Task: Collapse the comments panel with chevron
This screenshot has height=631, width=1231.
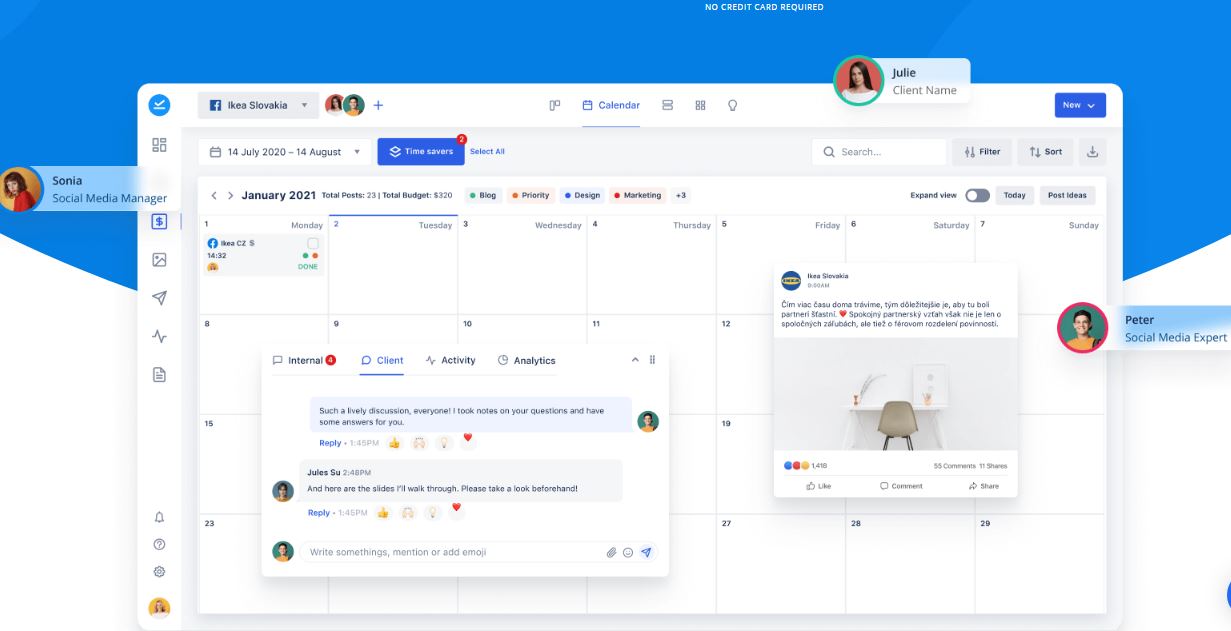Action: [634, 360]
